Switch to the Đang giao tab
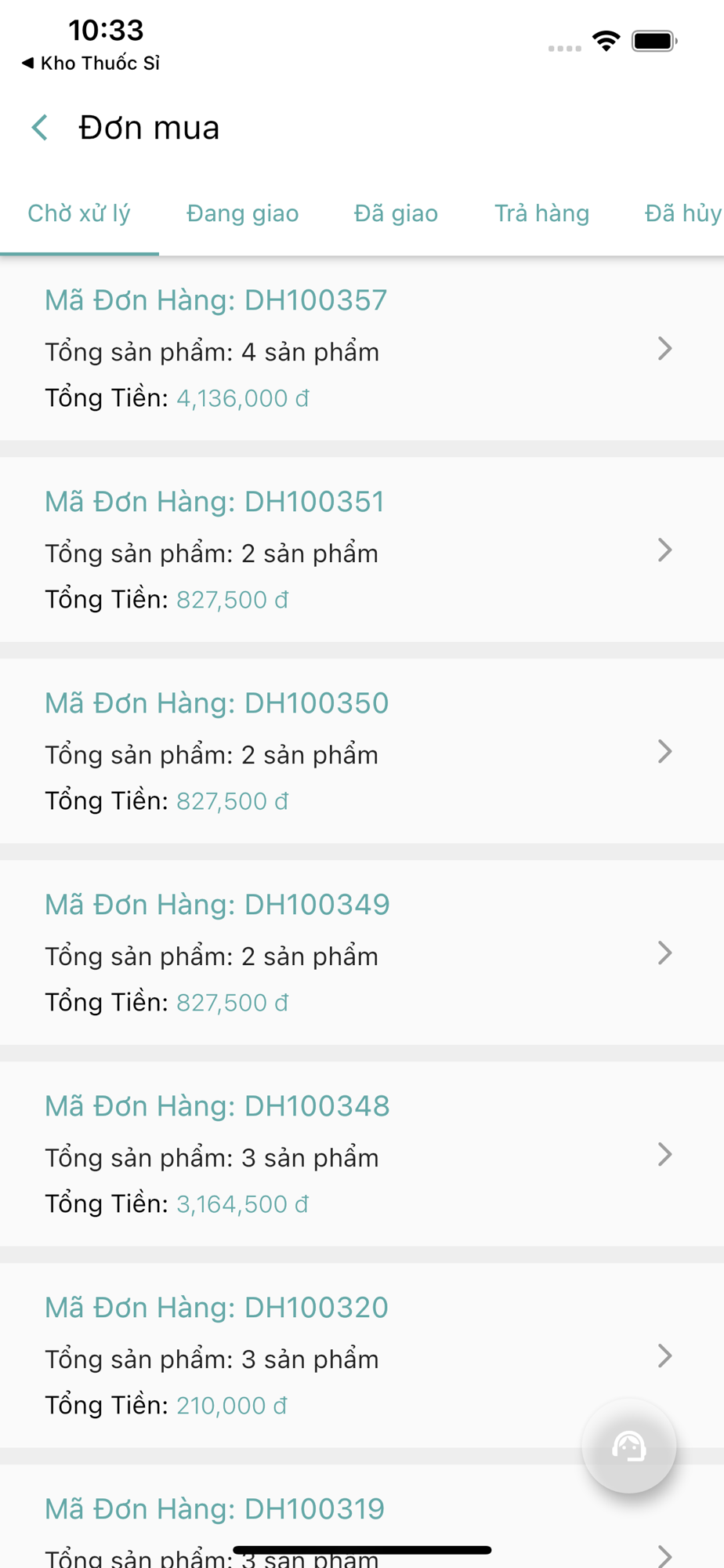The width and height of the screenshot is (724, 1568). [x=243, y=213]
